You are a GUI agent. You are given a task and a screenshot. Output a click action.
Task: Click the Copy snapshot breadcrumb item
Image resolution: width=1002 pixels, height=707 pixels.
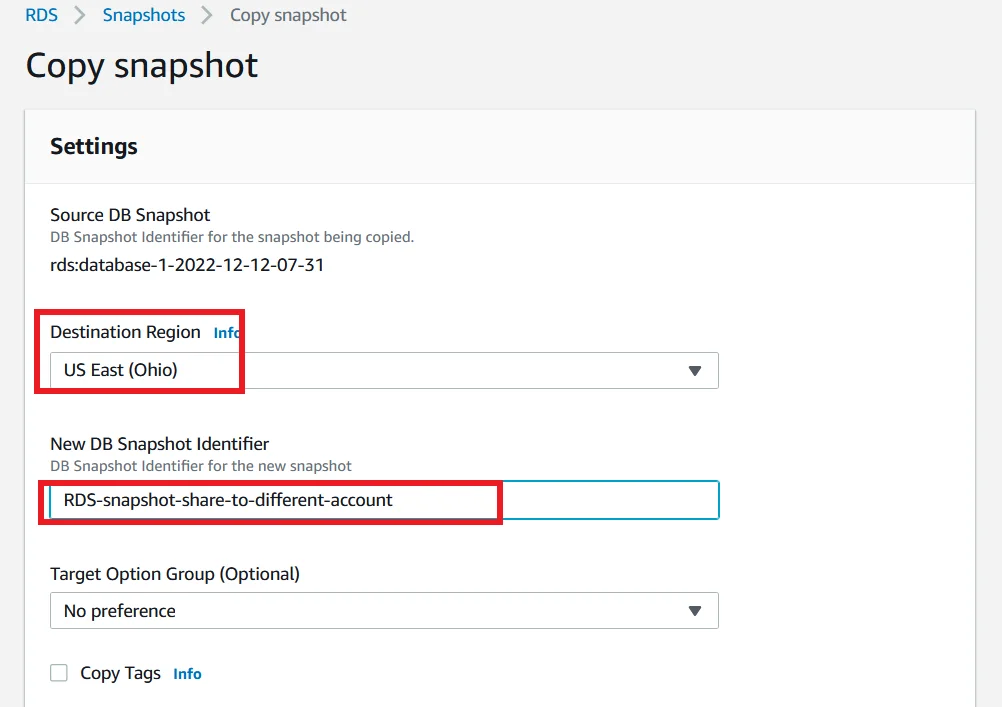point(288,15)
